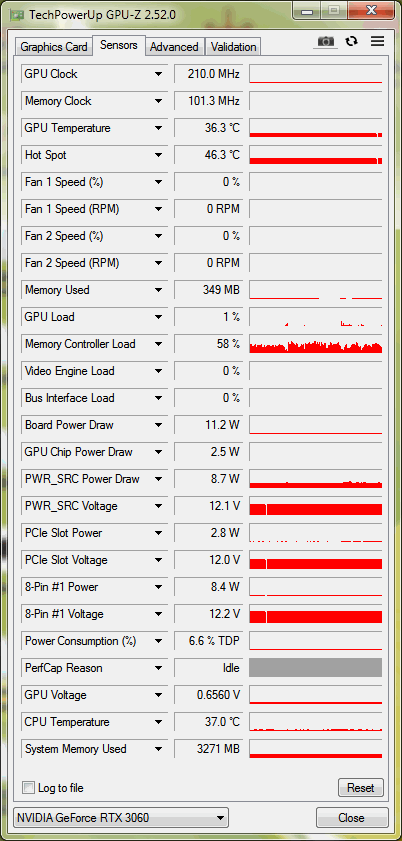
Task: Click the 2.8 W PCIe Slot Power value
Action: pyautogui.click(x=209, y=533)
